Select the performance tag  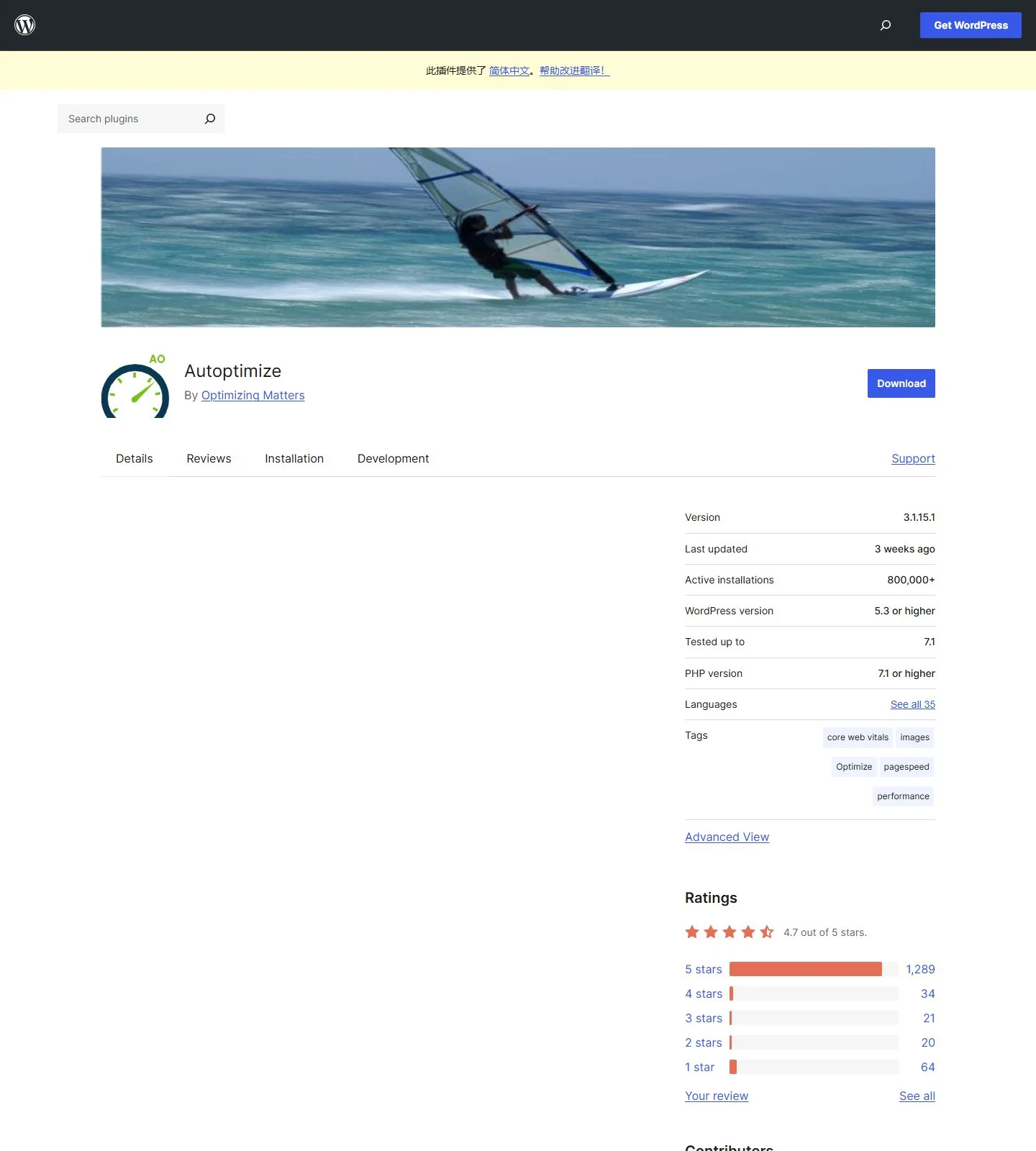click(x=903, y=796)
